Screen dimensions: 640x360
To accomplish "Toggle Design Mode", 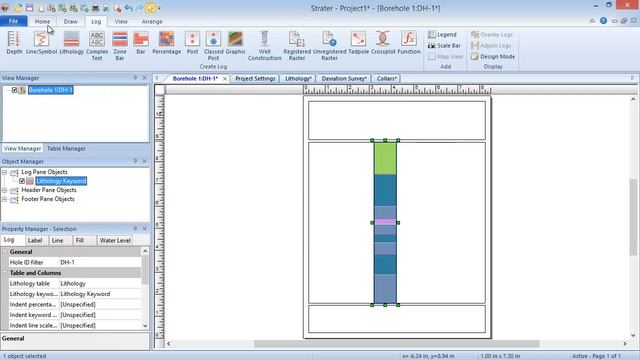I will point(493,57).
